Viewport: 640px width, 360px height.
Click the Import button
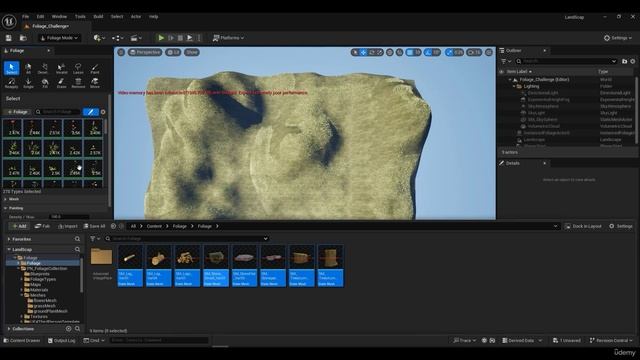pos(68,226)
